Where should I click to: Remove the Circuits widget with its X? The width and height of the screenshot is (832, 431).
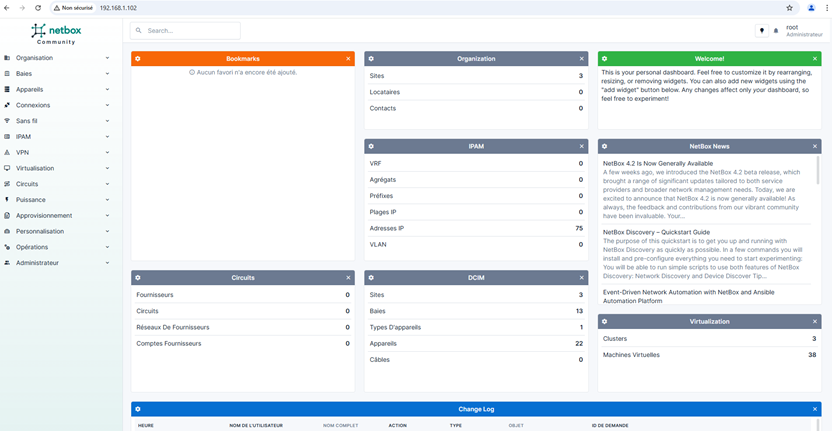348,278
